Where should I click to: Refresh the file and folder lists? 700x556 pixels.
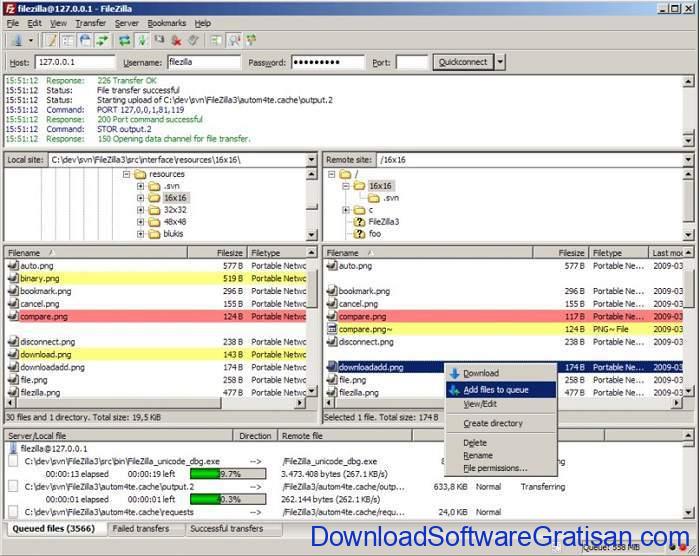(x=125, y=41)
